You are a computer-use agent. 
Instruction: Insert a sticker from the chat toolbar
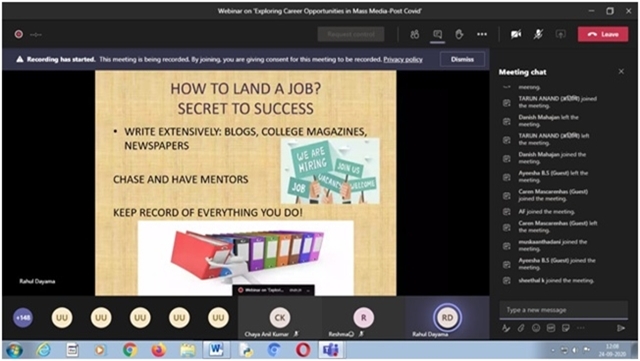coord(566,328)
